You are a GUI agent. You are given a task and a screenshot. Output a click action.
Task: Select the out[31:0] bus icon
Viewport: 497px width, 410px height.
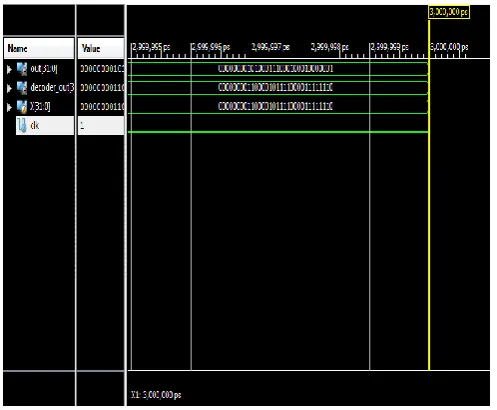tap(22, 69)
